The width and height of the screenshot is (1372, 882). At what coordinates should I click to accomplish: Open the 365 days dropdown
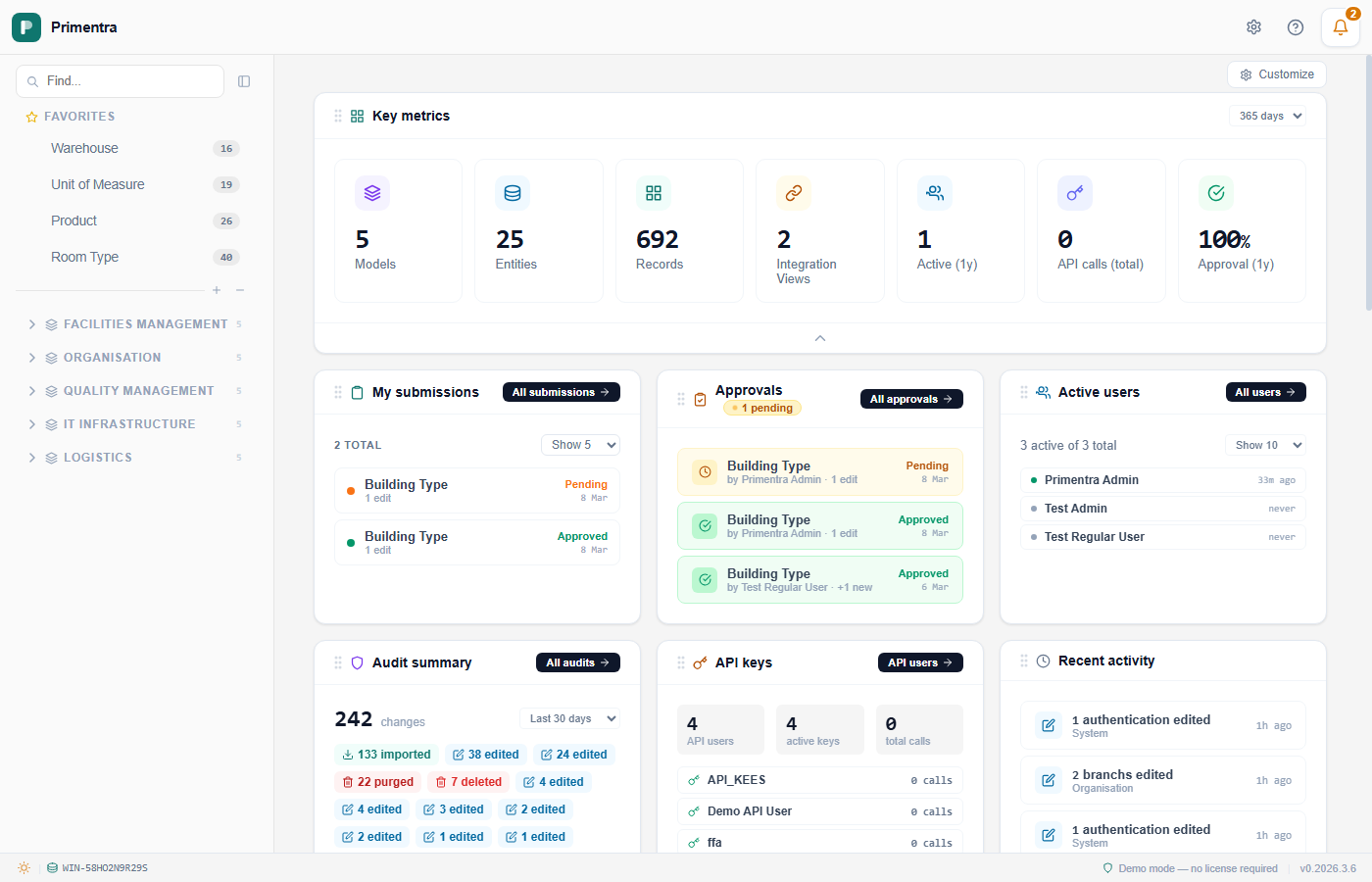point(1267,116)
